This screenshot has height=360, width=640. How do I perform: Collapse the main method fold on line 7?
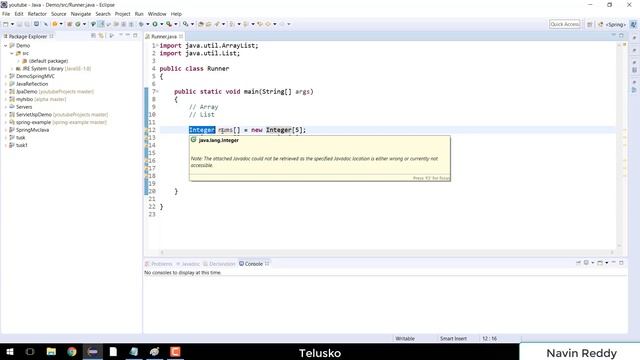click(x=158, y=91)
